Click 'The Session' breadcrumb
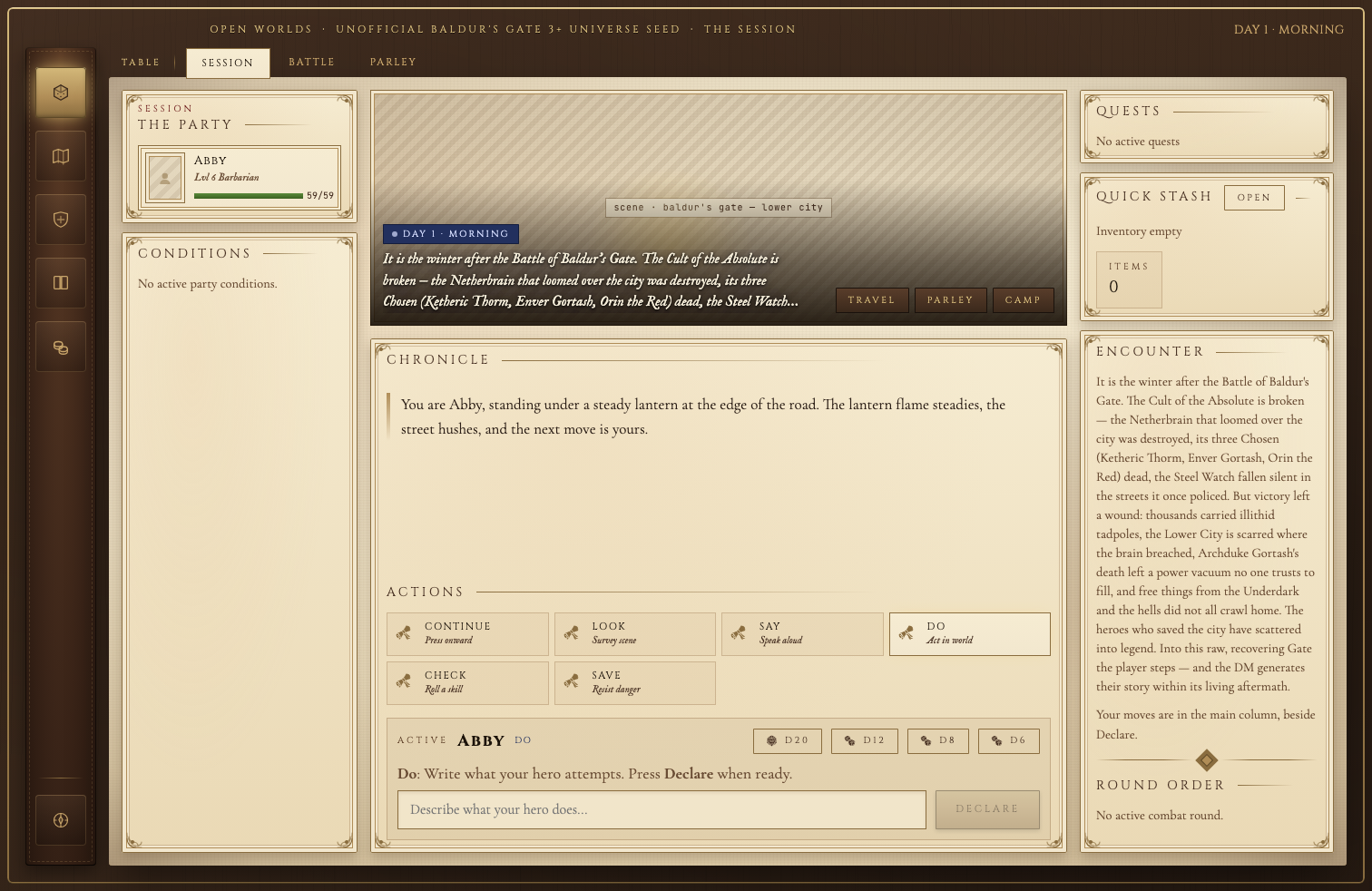Screen dimensions: 1372x891 [750, 30]
